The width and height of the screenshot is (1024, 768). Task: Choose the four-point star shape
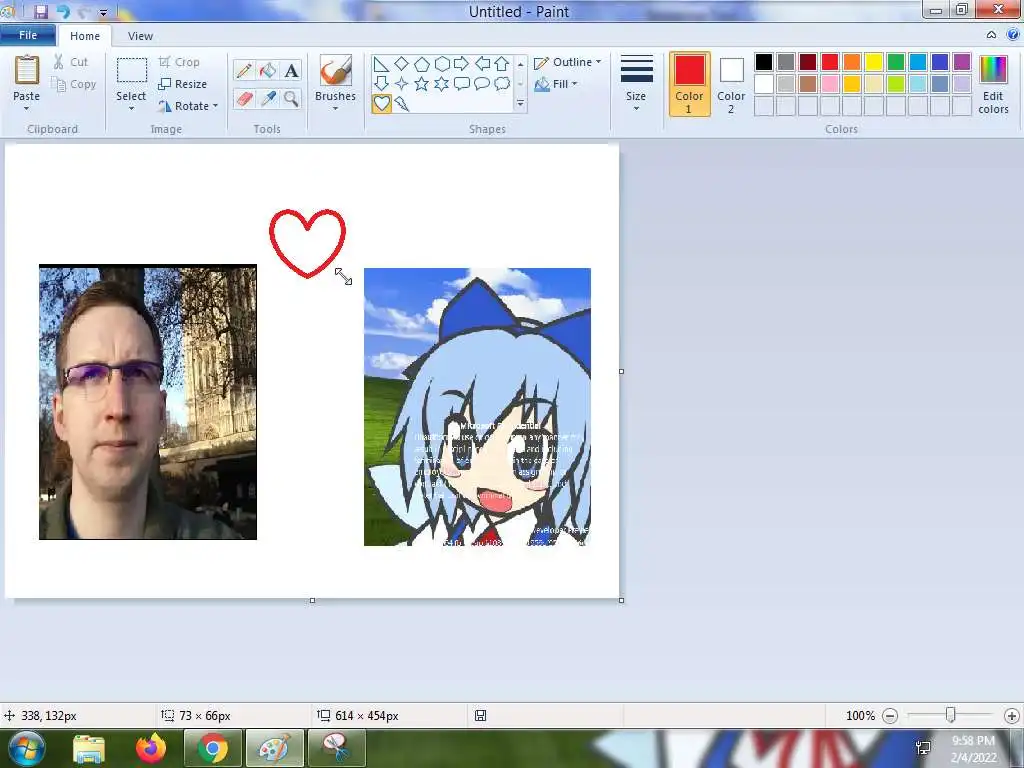pos(402,84)
